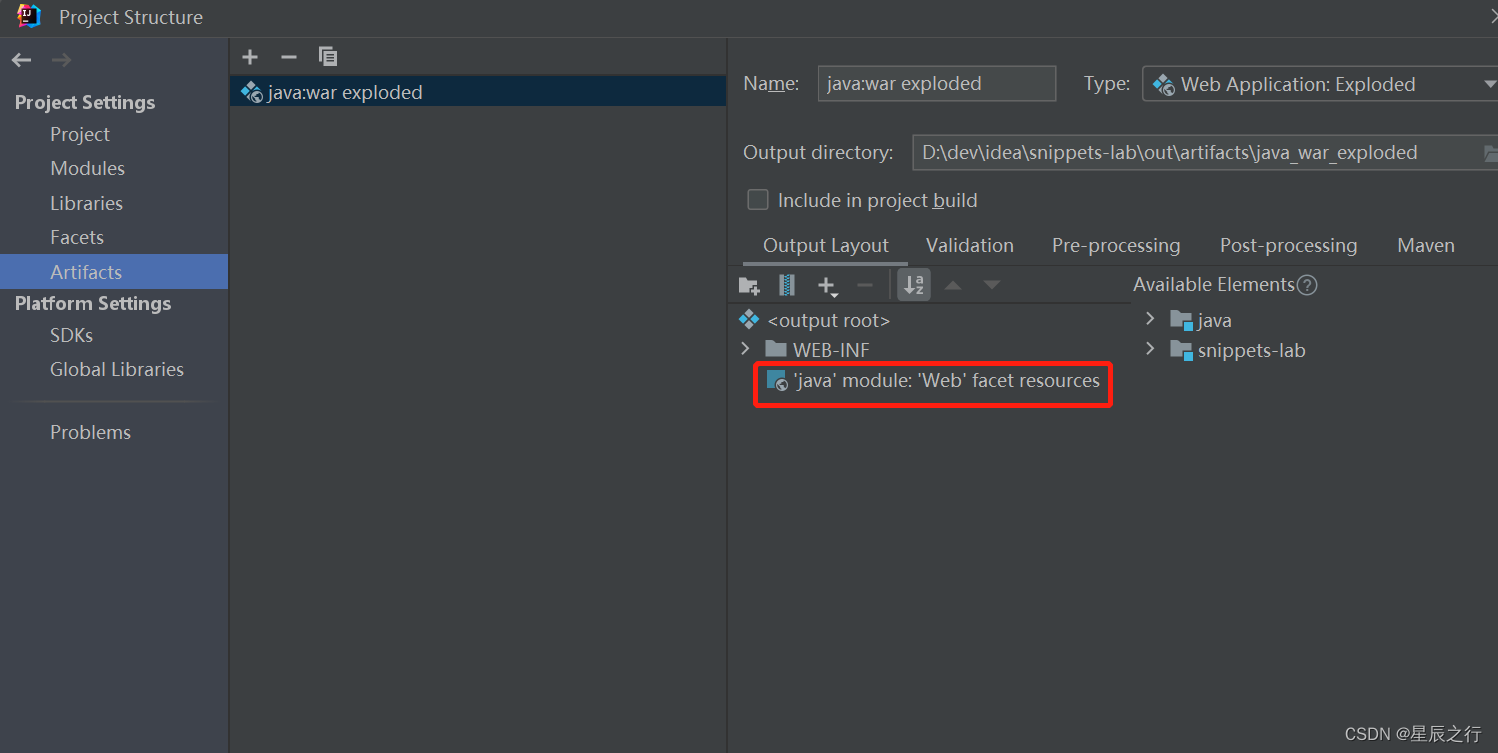This screenshot has height=753, width=1498.
Task: Open the Post-processing tab
Action: coord(1288,246)
